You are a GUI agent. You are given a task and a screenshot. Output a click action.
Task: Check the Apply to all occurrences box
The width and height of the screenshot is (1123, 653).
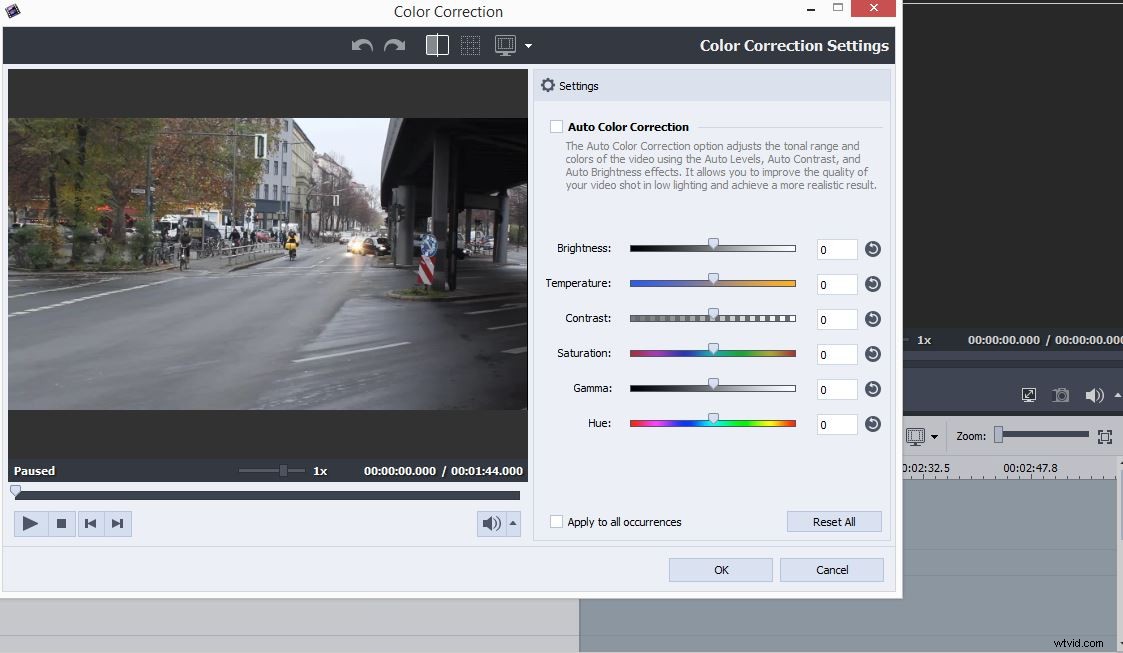(x=556, y=521)
